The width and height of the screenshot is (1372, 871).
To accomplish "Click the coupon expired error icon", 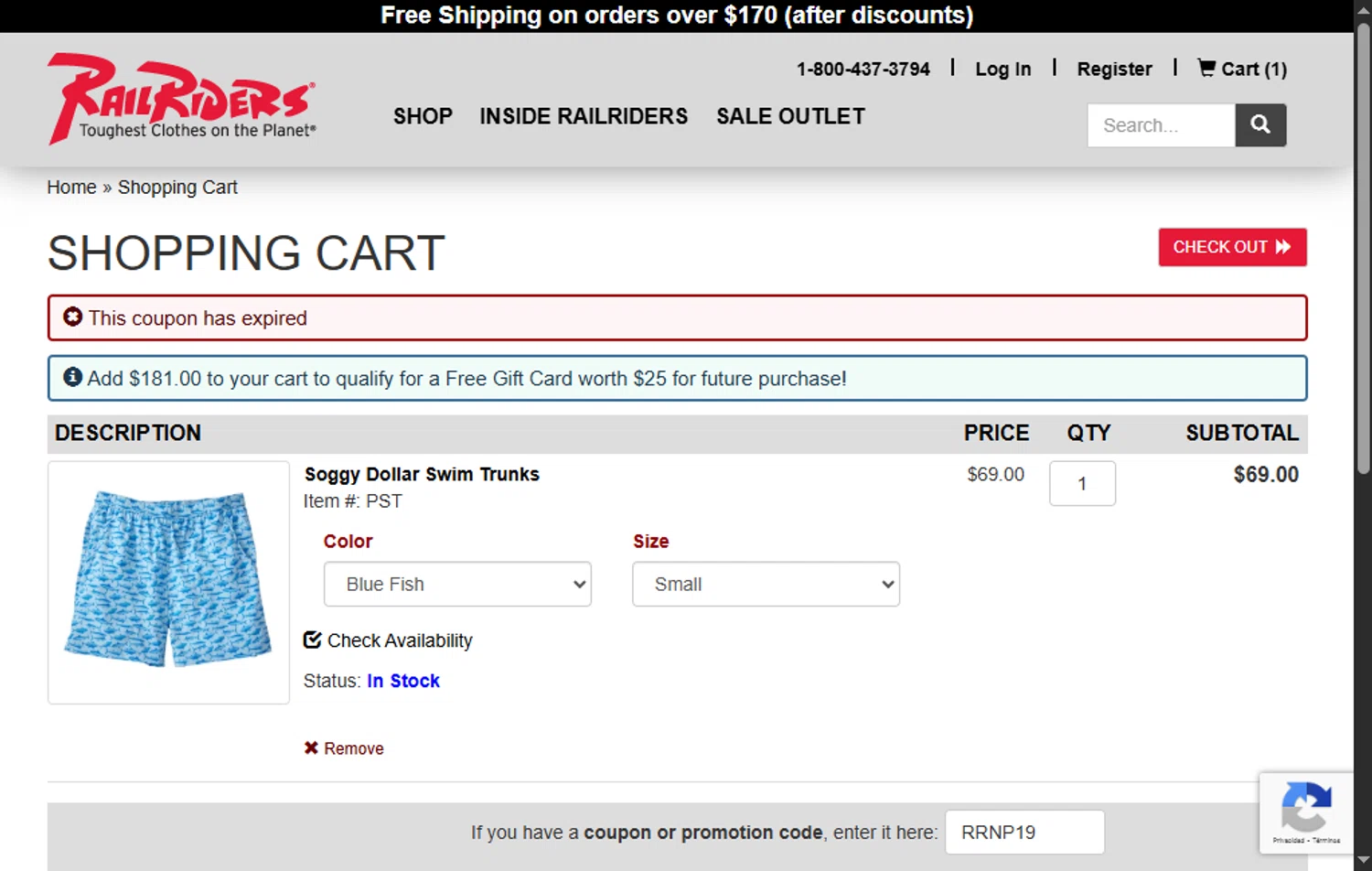I will coord(73,317).
